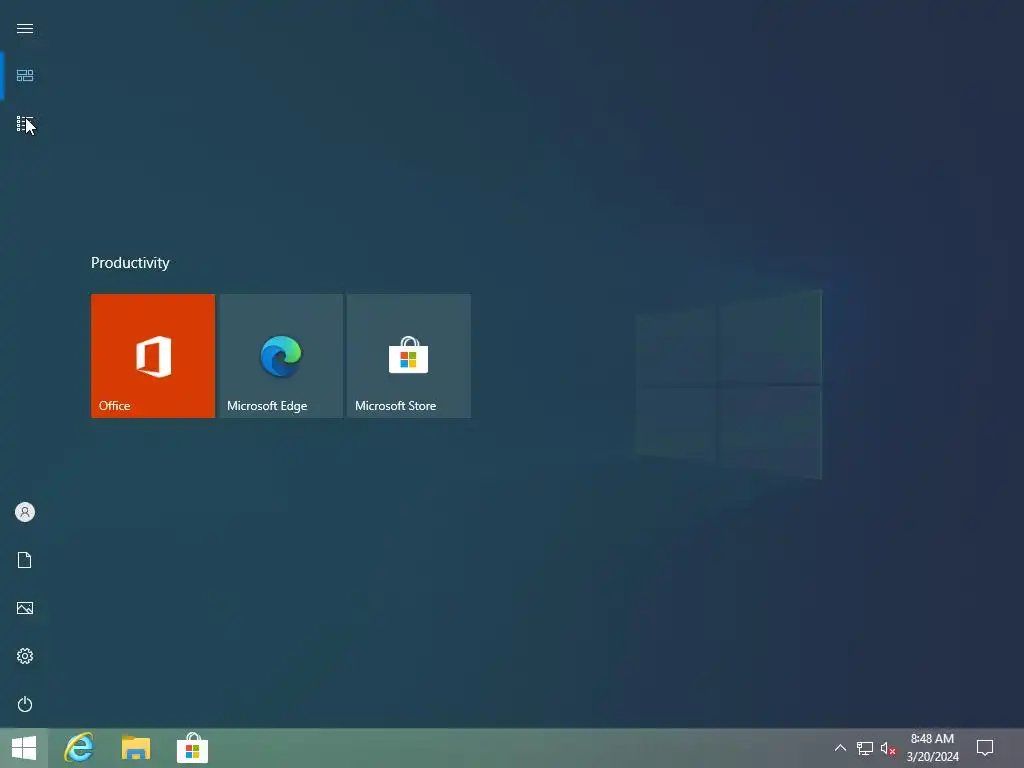The height and width of the screenshot is (768, 1024).
Task: Select the Pinned tiles view icon
Action: [25, 76]
